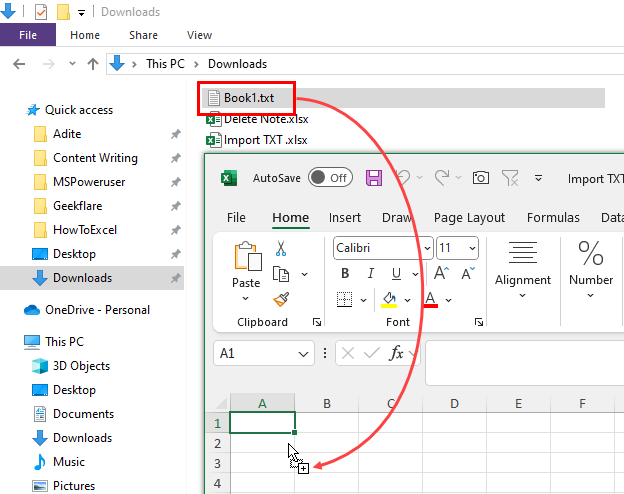Open File Explorer View tab

pyautogui.click(x=199, y=35)
